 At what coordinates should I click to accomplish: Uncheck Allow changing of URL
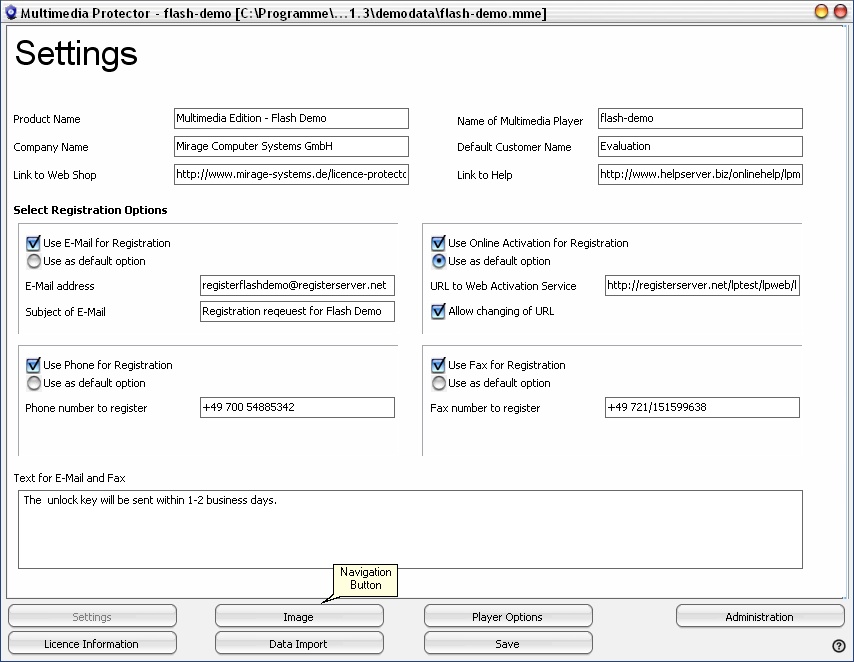[438, 311]
